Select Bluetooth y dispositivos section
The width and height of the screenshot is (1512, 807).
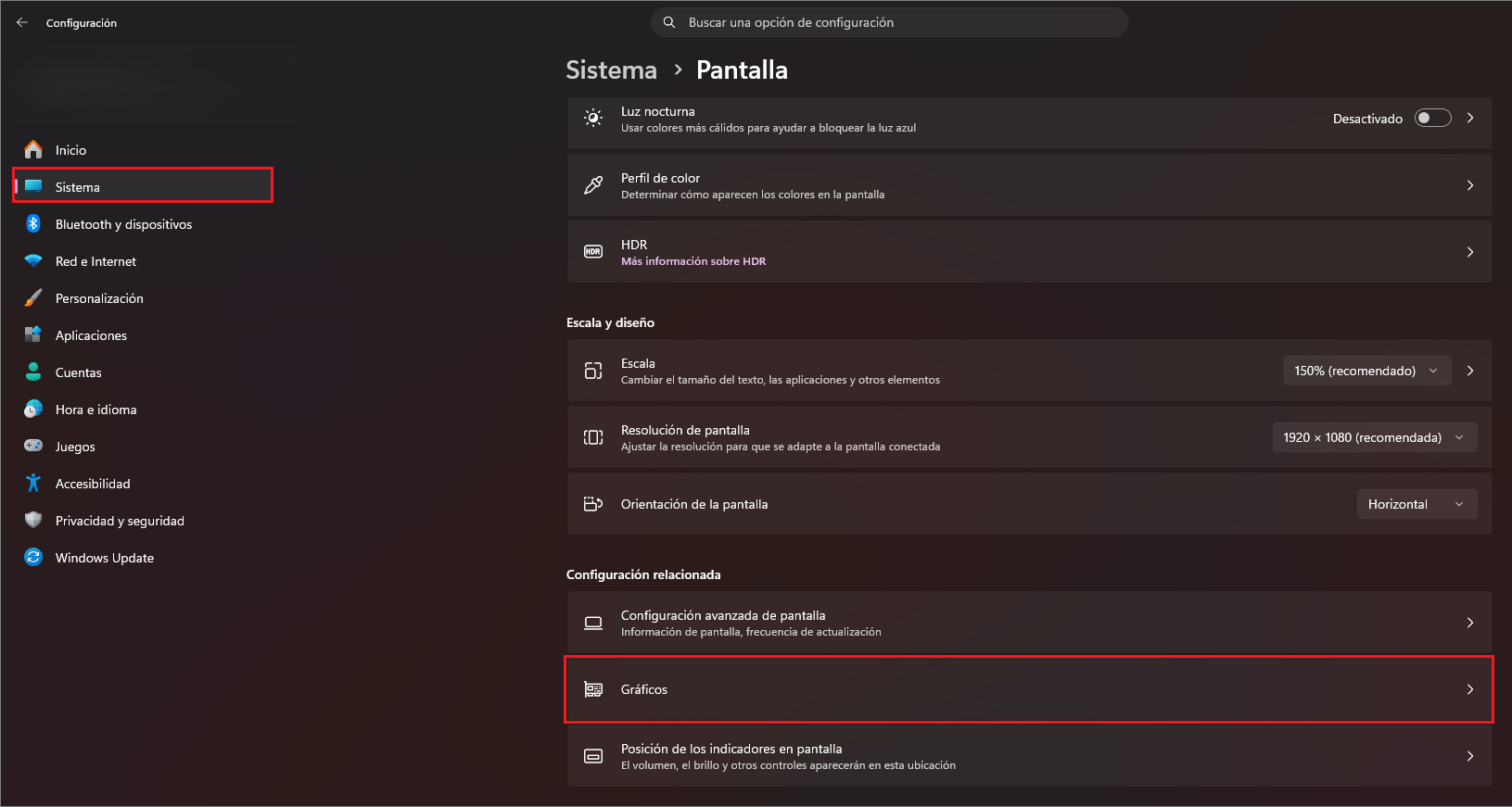coord(143,223)
